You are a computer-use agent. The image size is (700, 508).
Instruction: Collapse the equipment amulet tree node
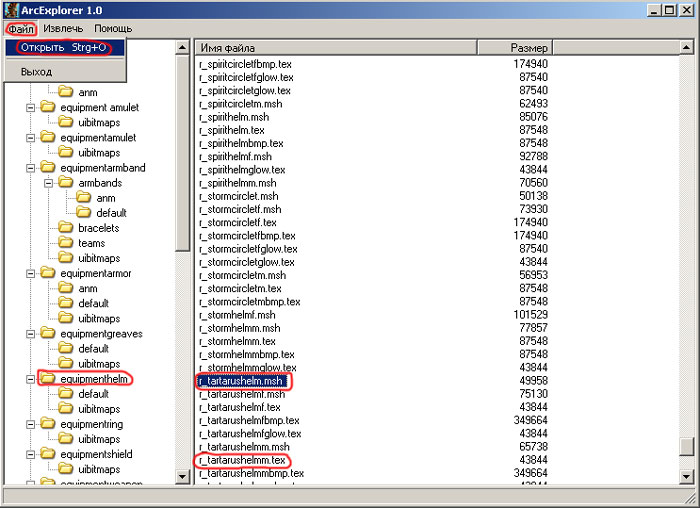click(x=30, y=108)
